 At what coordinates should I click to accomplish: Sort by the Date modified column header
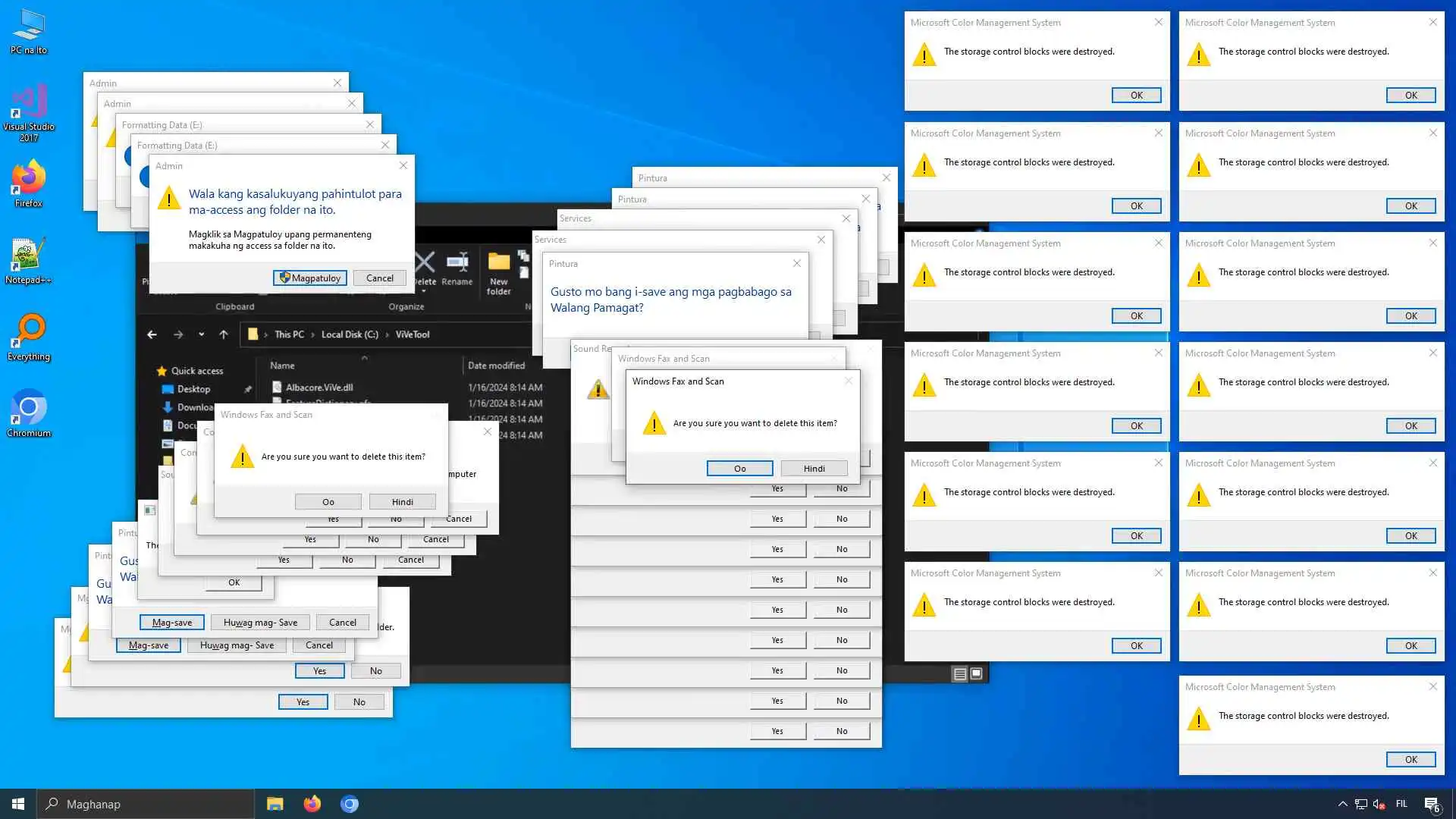coord(496,366)
